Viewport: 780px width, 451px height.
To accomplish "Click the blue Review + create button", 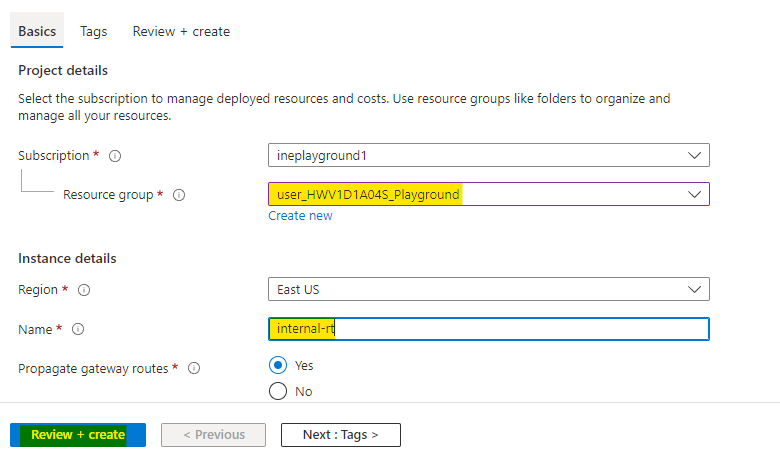I will click(x=78, y=435).
